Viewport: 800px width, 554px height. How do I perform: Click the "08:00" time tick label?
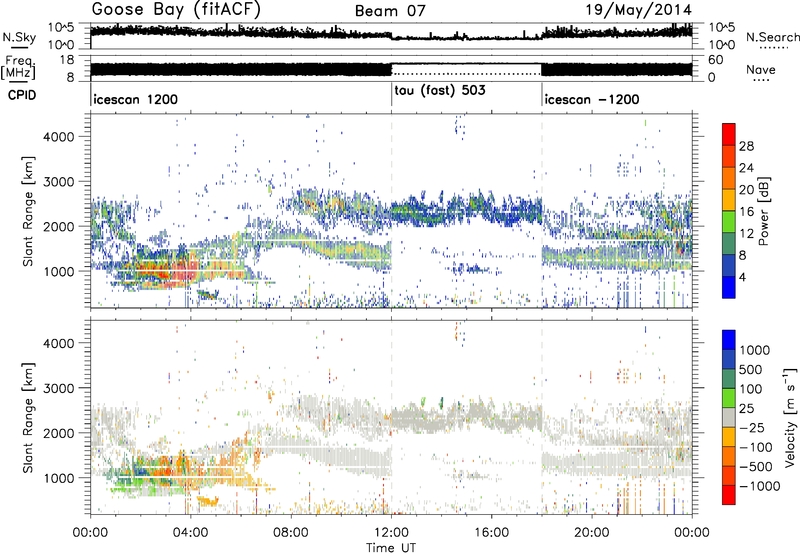[291, 533]
